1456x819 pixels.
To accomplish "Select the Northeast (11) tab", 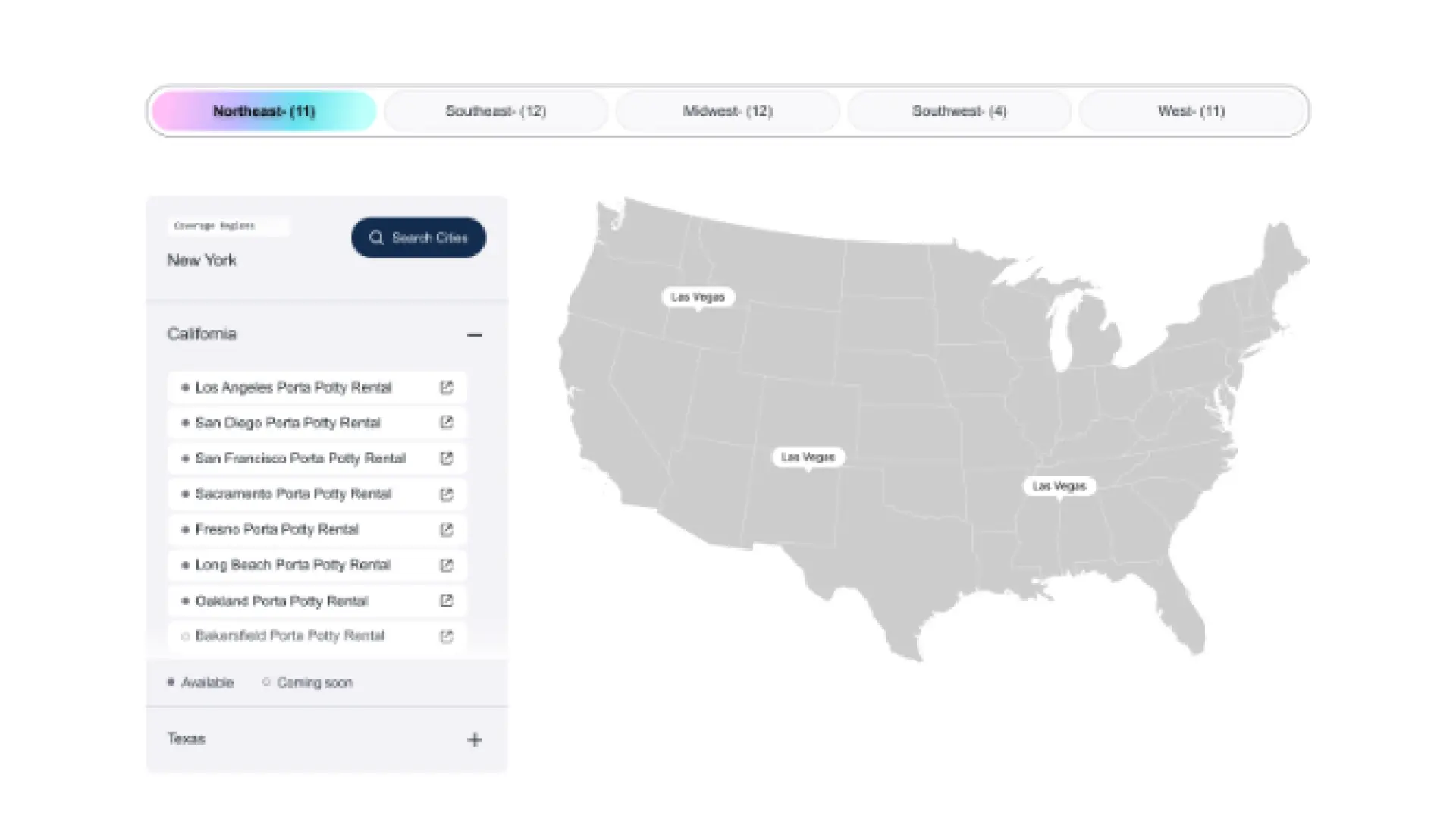I will point(264,111).
